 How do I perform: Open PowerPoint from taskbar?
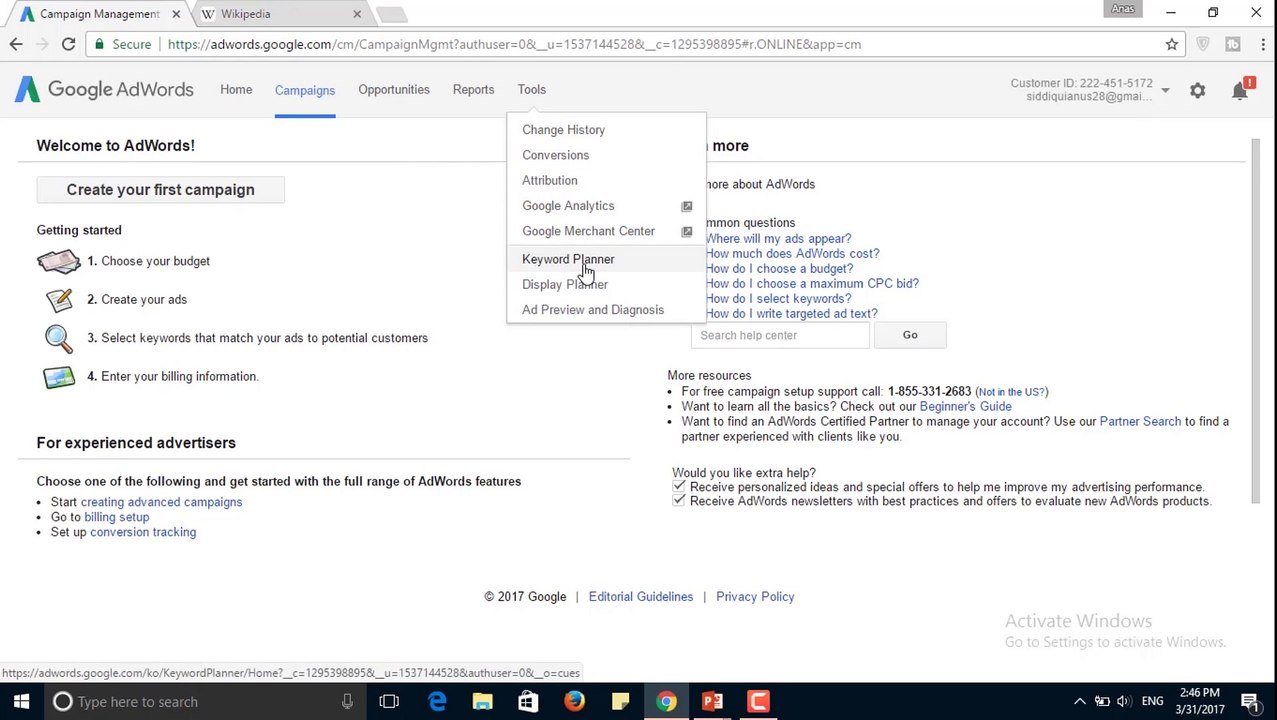[712, 702]
